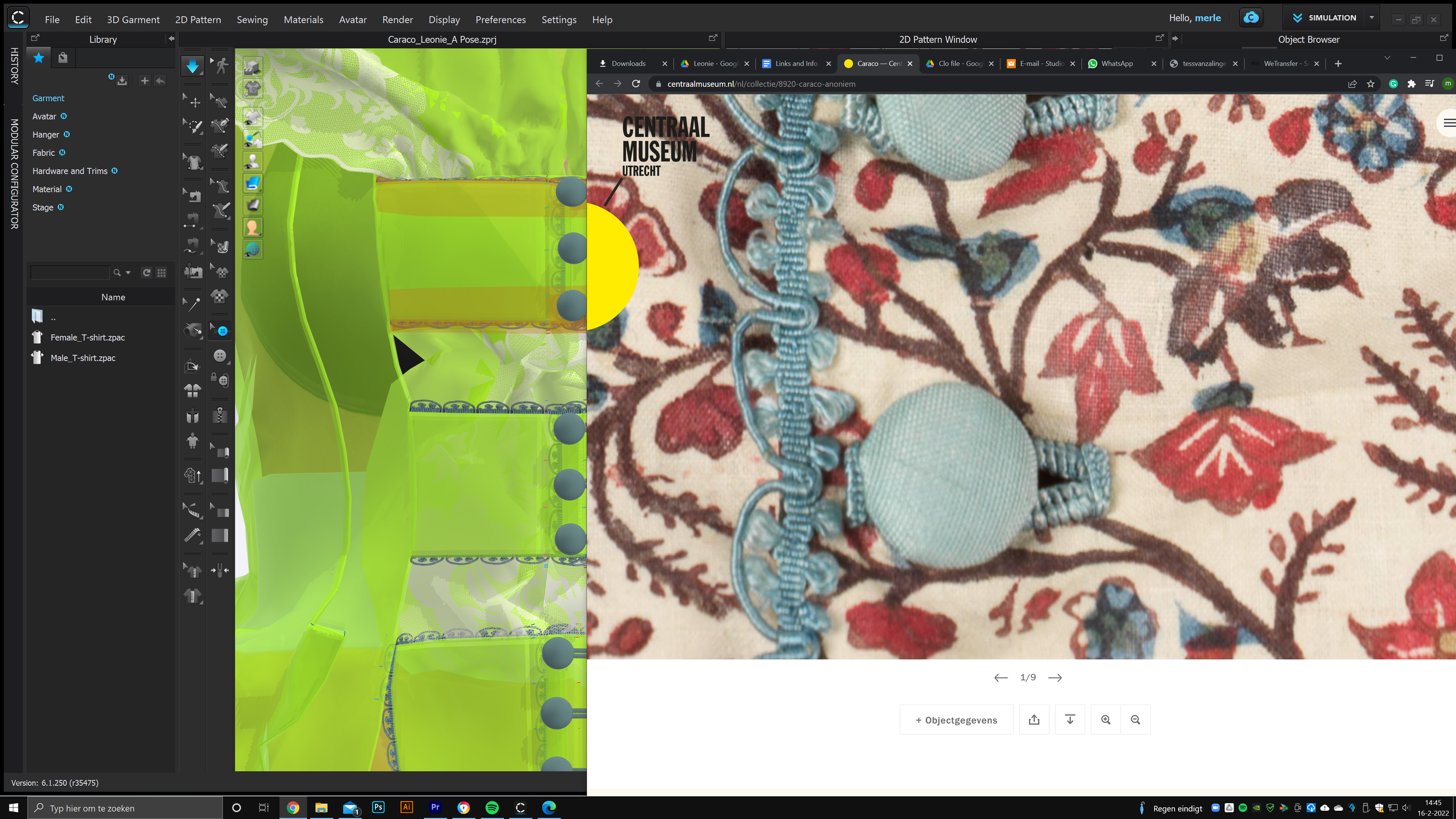Viewport: 1456px width, 819px height.
Task: Click the blue Simulate arrow tool
Action: [192, 66]
